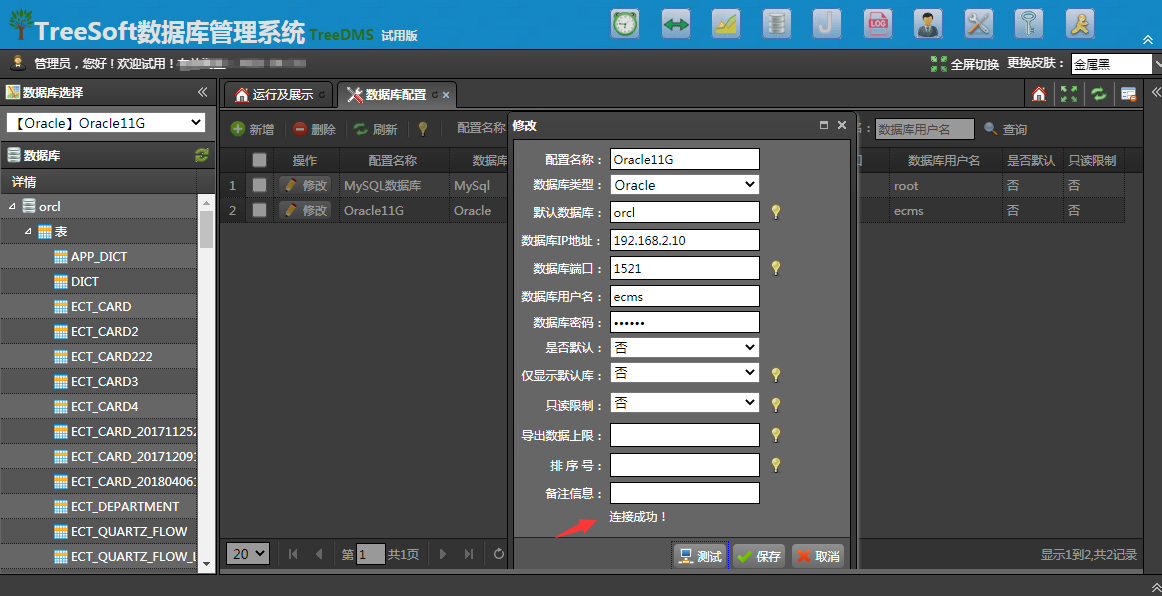
Task: Click the lightbulb hint beside 排序号
Action: click(x=776, y=465)
